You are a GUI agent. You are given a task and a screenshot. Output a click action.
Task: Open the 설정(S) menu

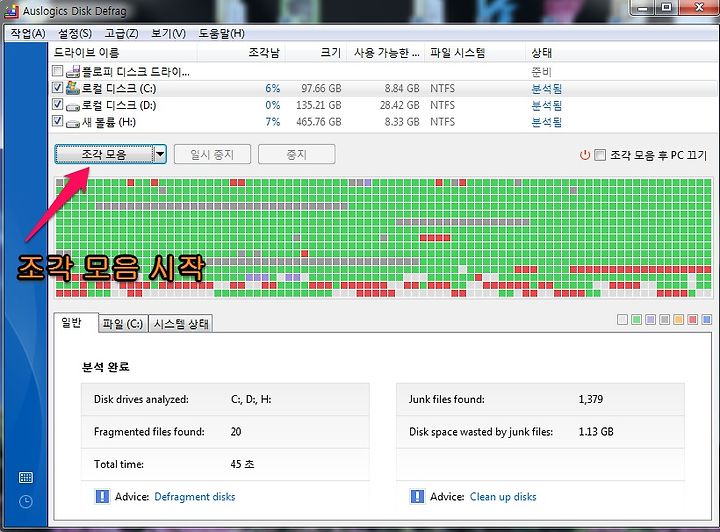75,34
